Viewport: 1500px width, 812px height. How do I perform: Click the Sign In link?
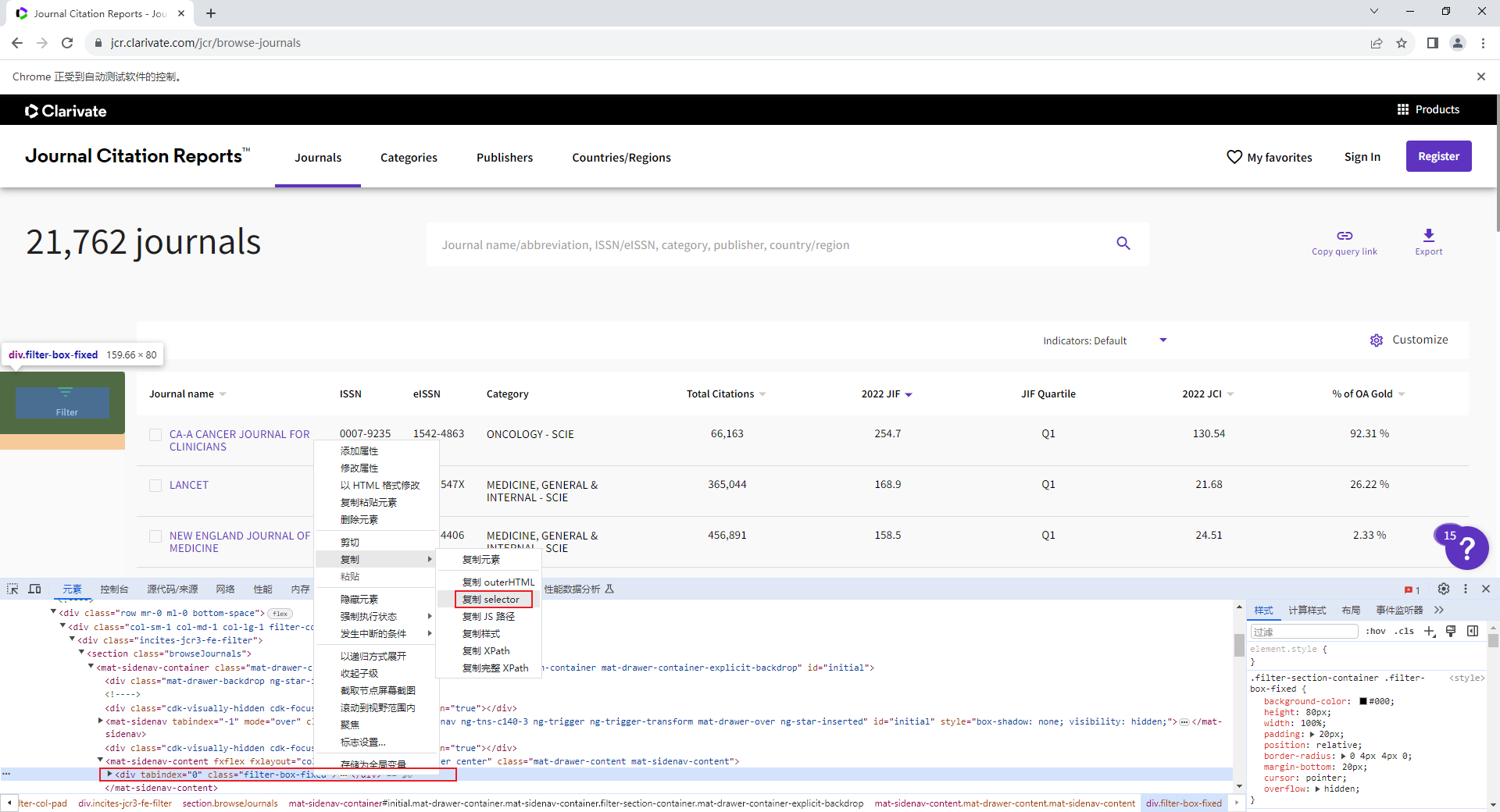pyautogui.click(x=1362, y=157)
